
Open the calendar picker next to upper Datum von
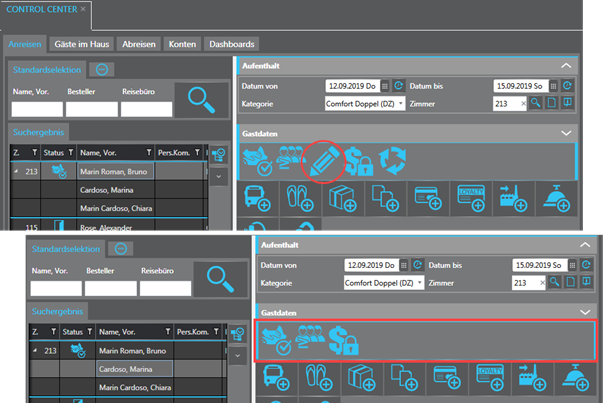(x=385, y=86)
